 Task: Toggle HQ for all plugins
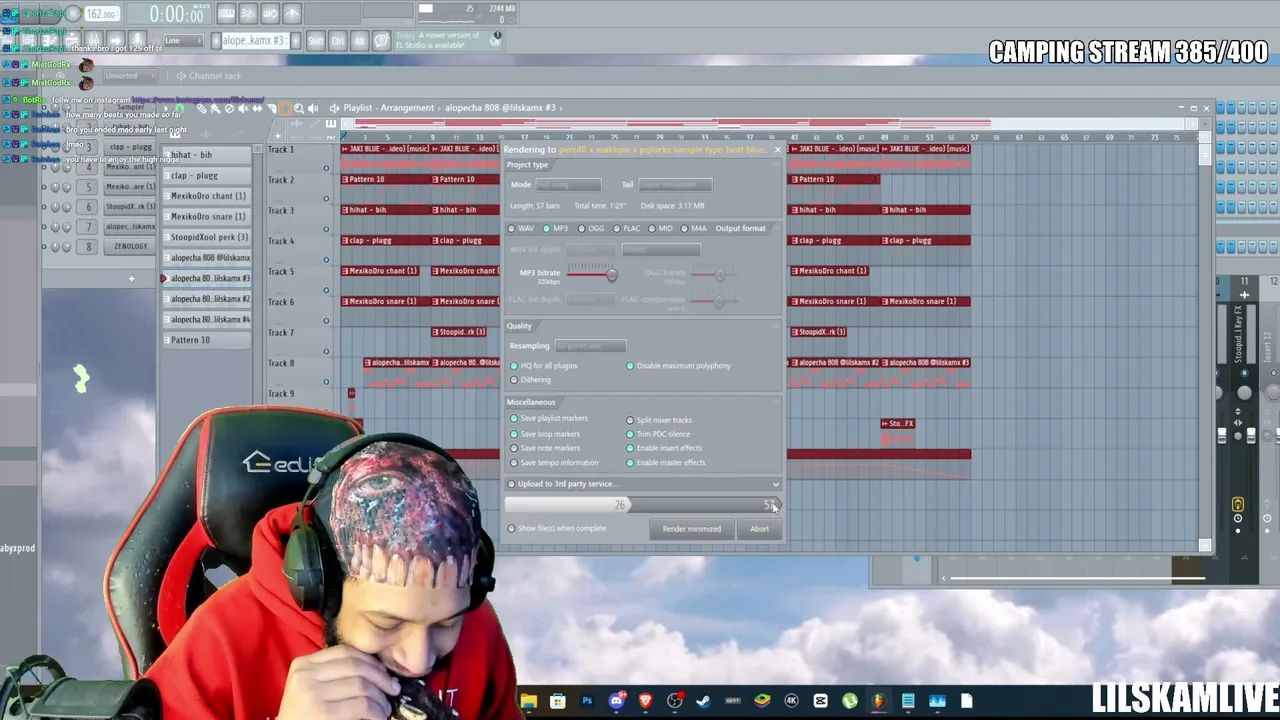coord(545,366)
